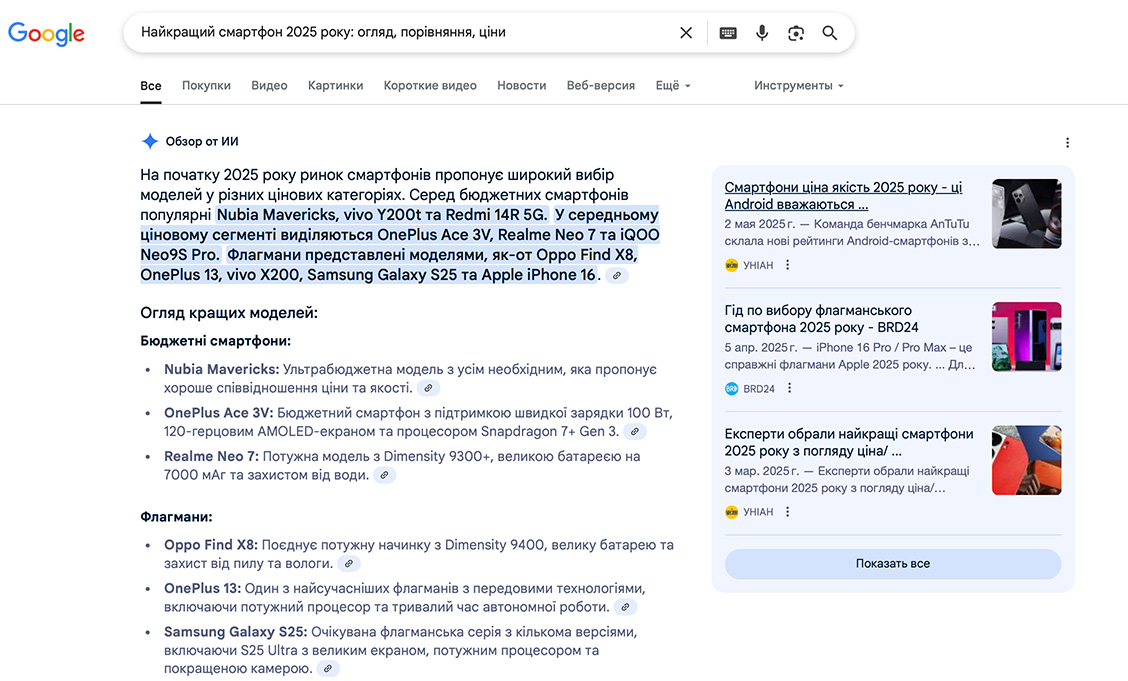1128x681 pixels.
Task: Click Показать все button
Action: (x=893, y=564)
